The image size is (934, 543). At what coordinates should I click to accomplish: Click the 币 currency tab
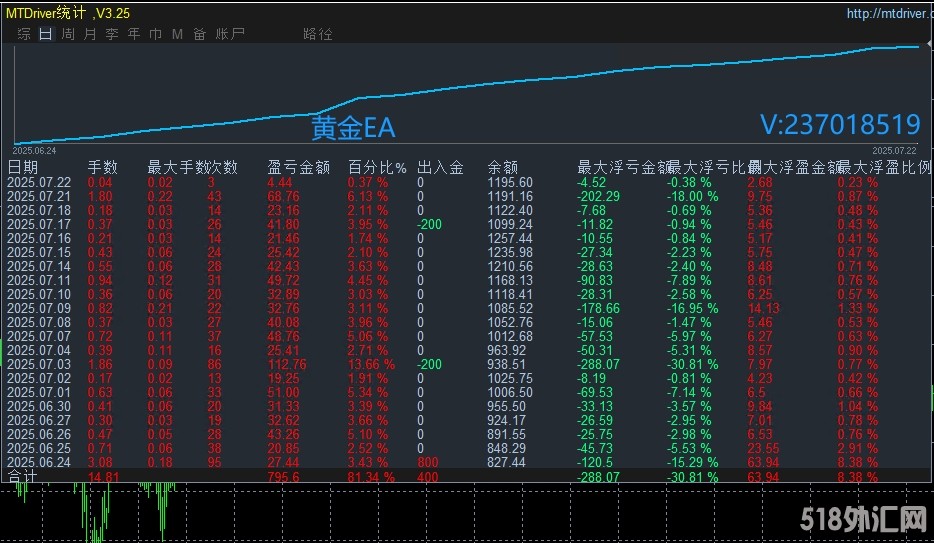pyautogui.click(x=156, y=34)
